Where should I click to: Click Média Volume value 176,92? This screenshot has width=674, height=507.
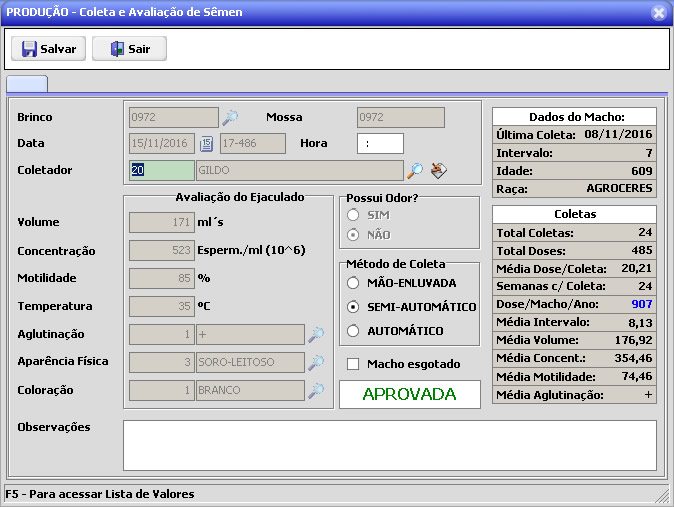coord(634,340)
